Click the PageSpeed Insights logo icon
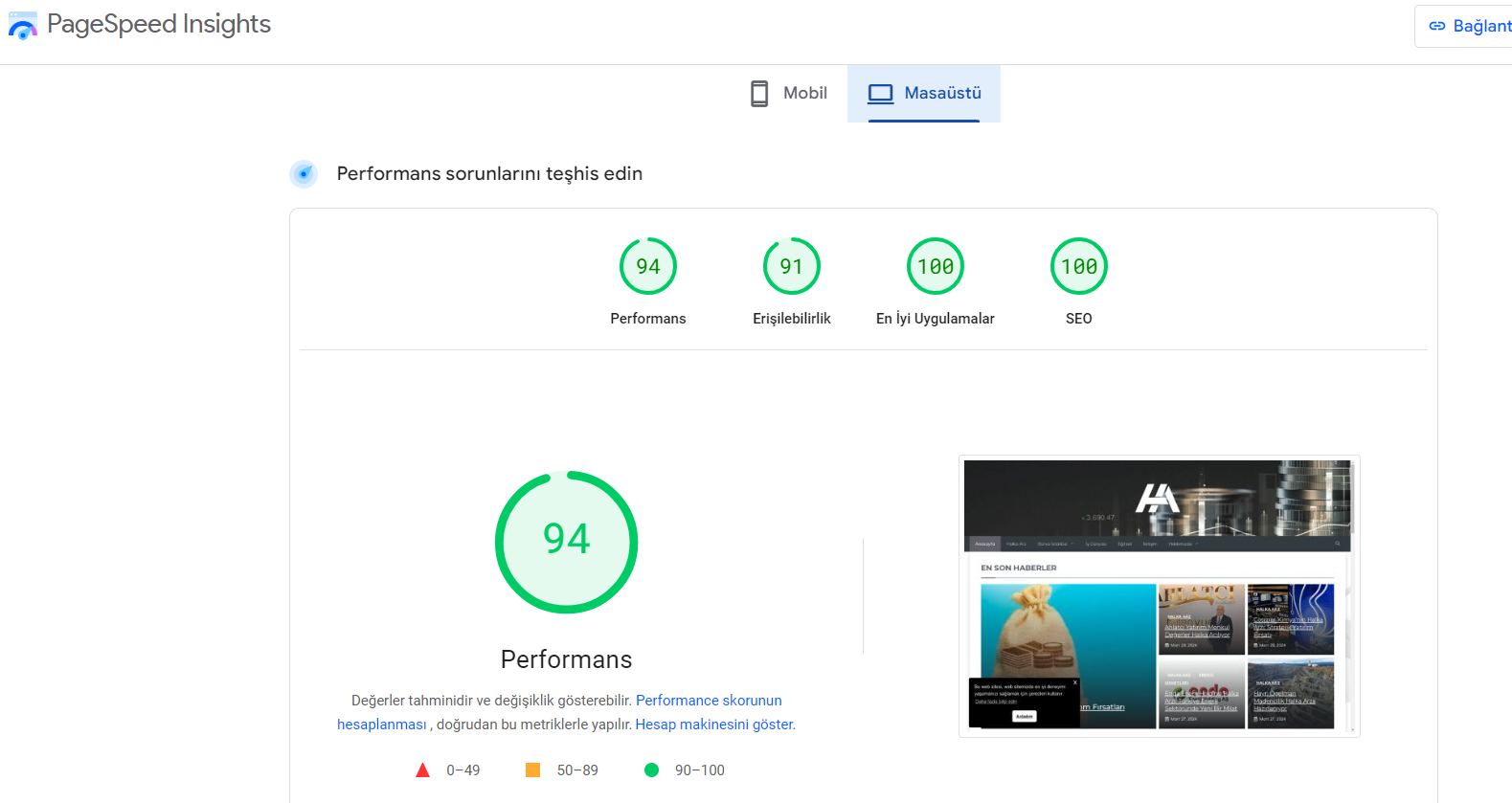This screenshot has width=1512, height=803. (x=23, y=26)
